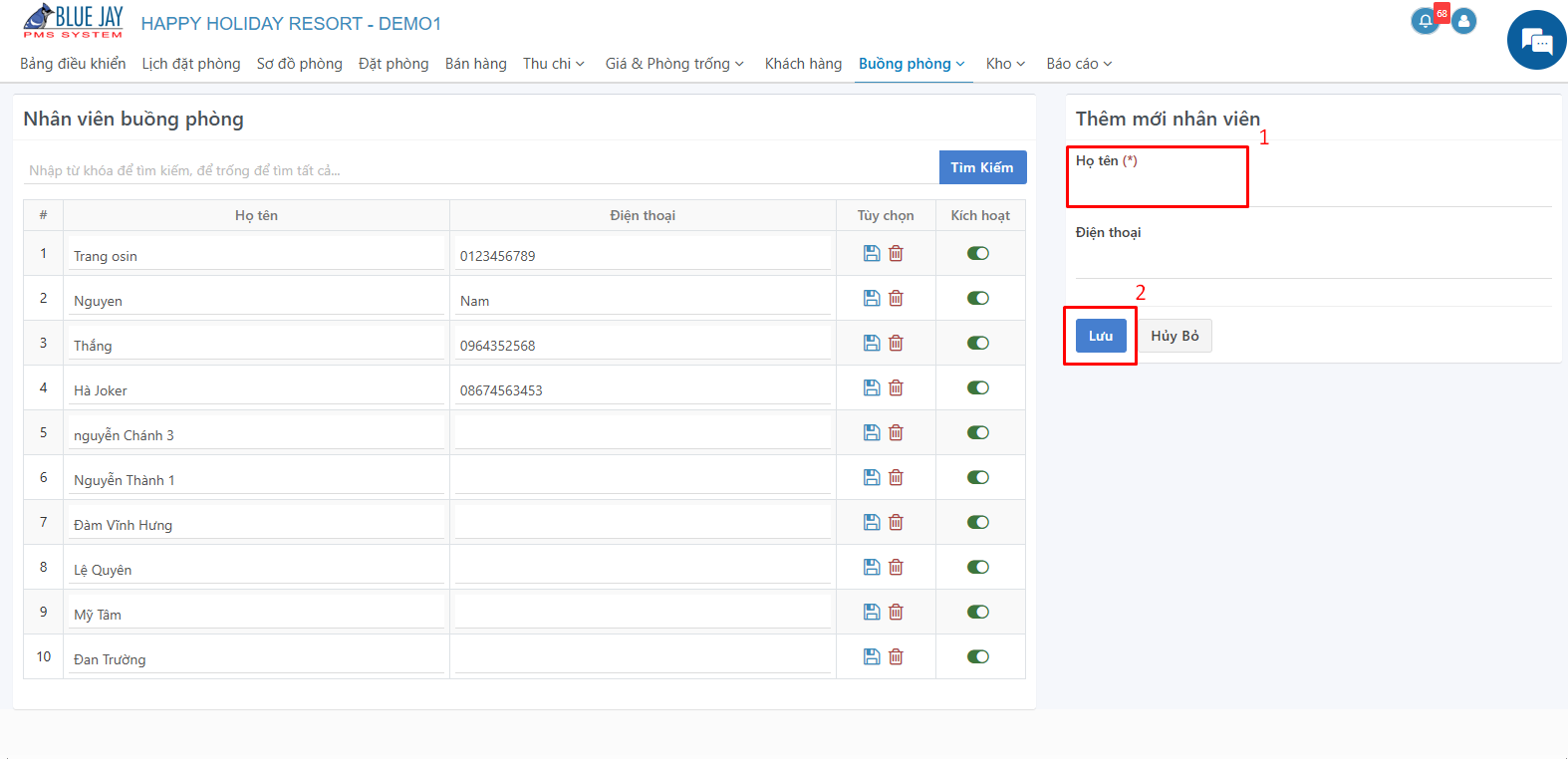Image resolution: width=1568 pixels, height=759 pixels.
Task: Click the Họ tên input field
Action: 1313,189
